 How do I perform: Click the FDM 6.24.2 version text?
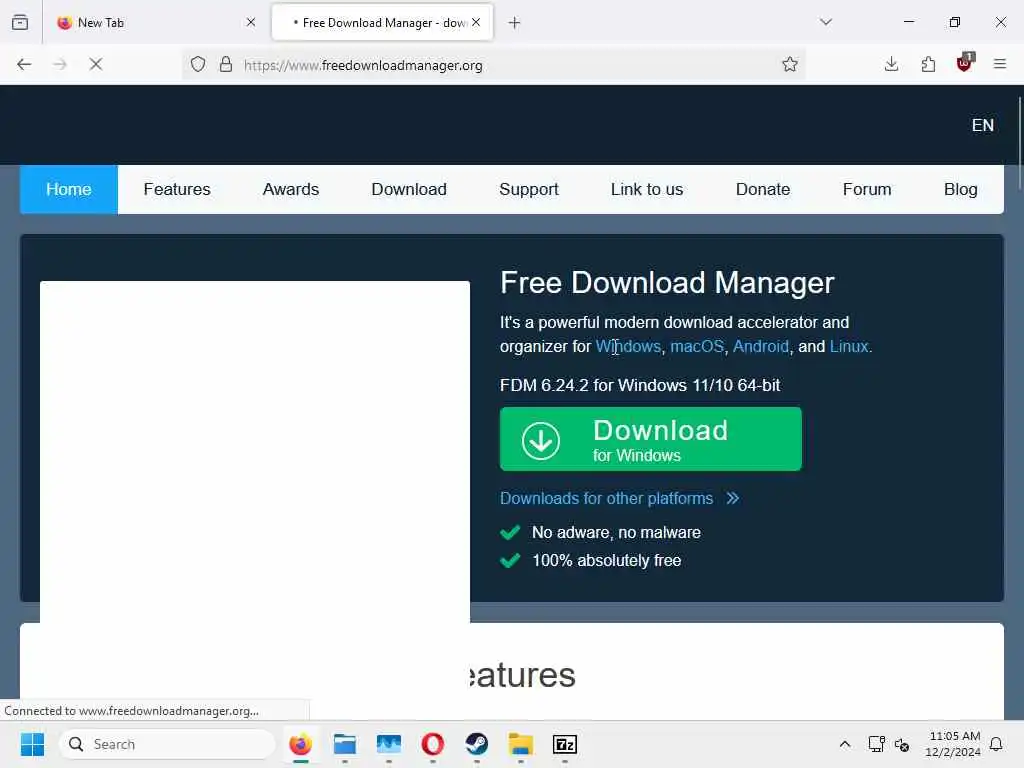point(640,385)
